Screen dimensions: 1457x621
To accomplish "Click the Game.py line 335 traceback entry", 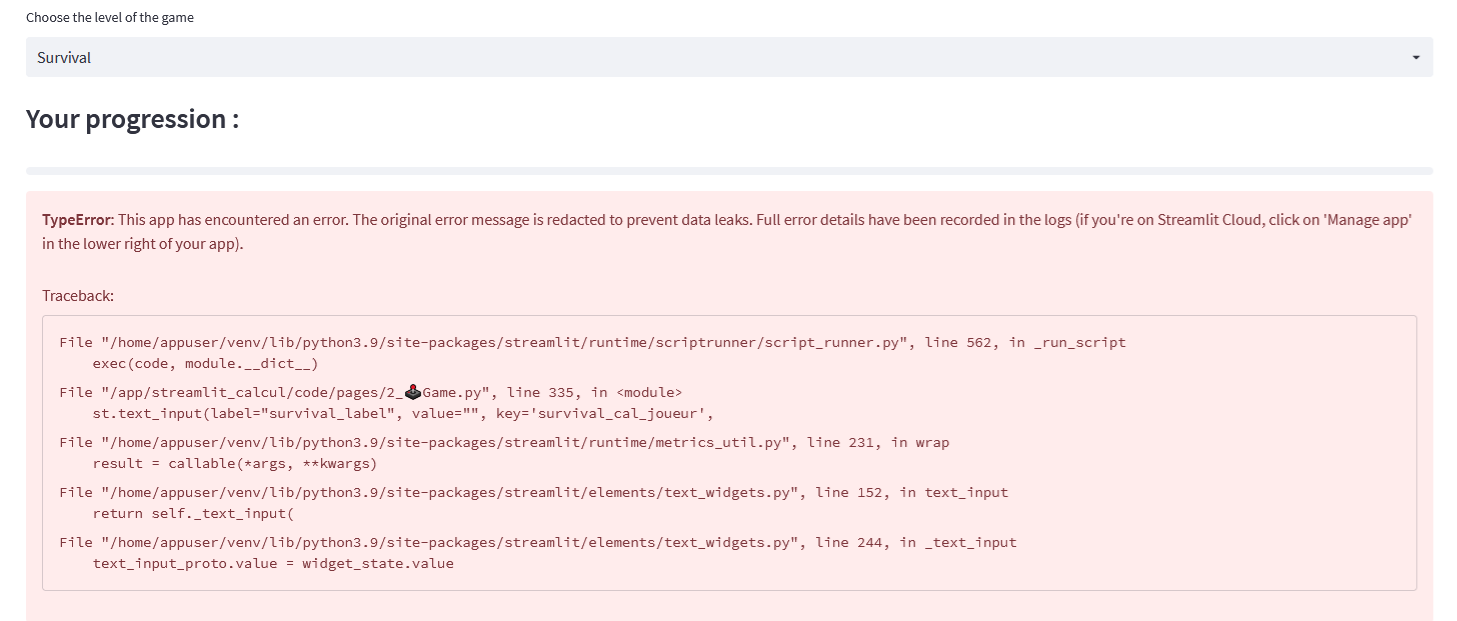I will [x=370, y=392].
